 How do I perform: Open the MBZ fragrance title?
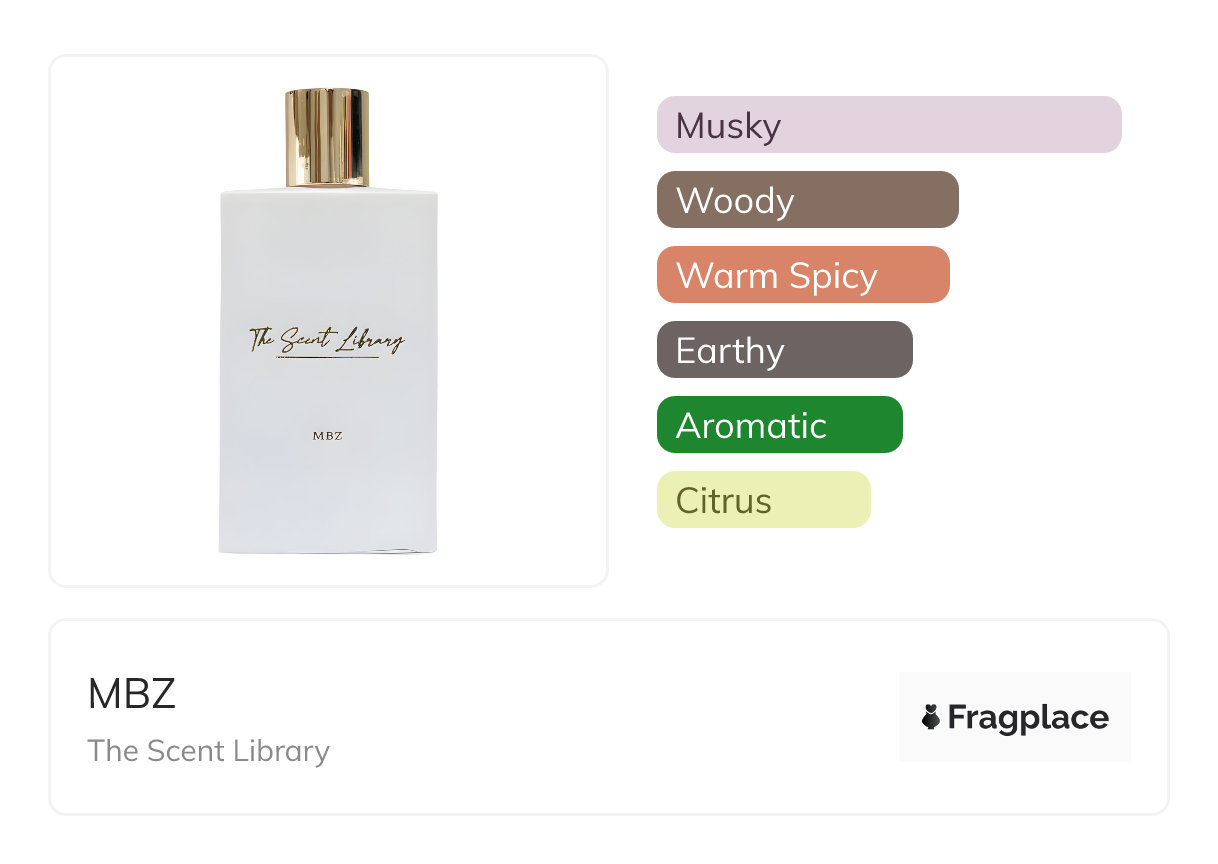(x=132, y=694)
